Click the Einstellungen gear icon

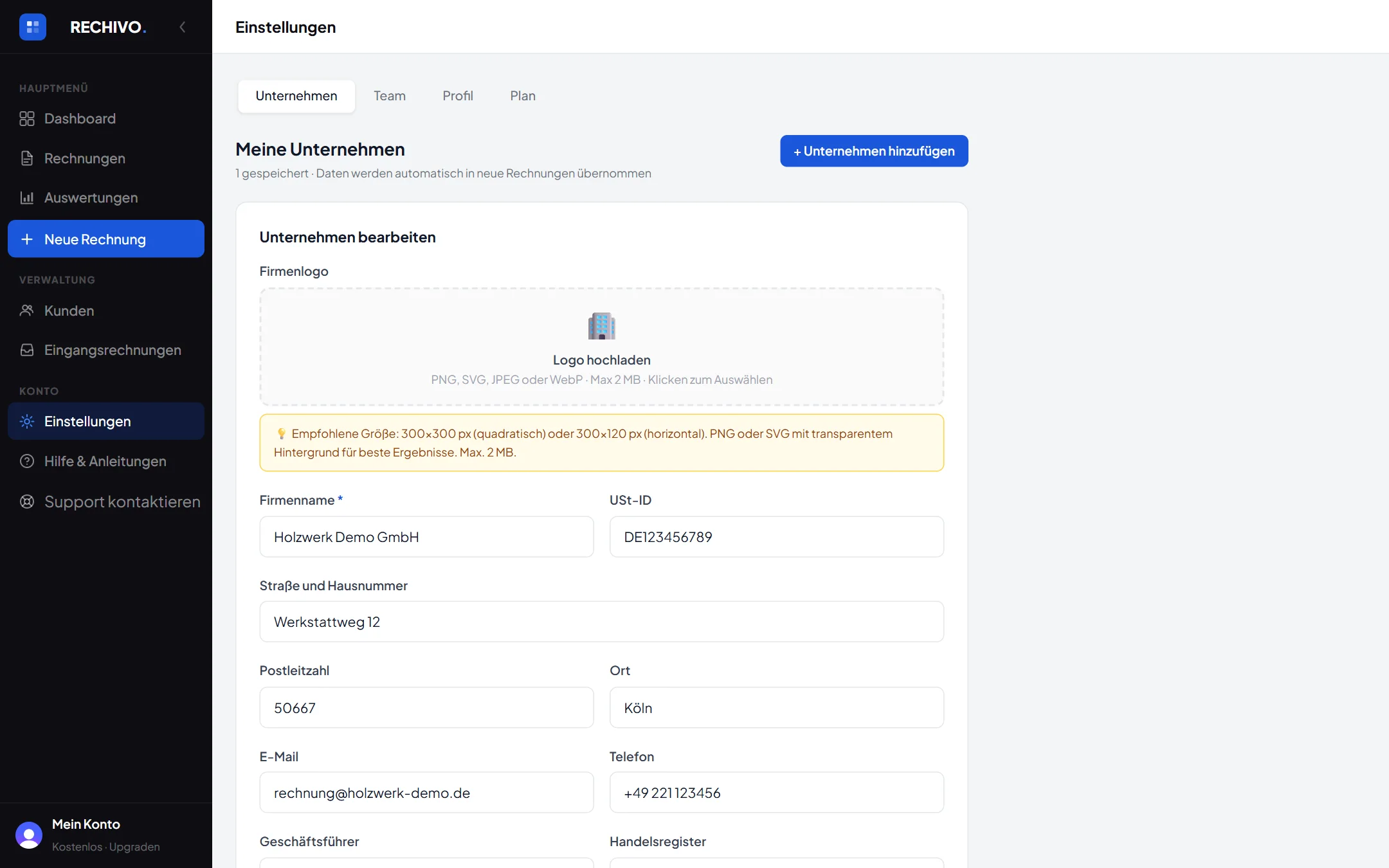(x=27, y=421)
